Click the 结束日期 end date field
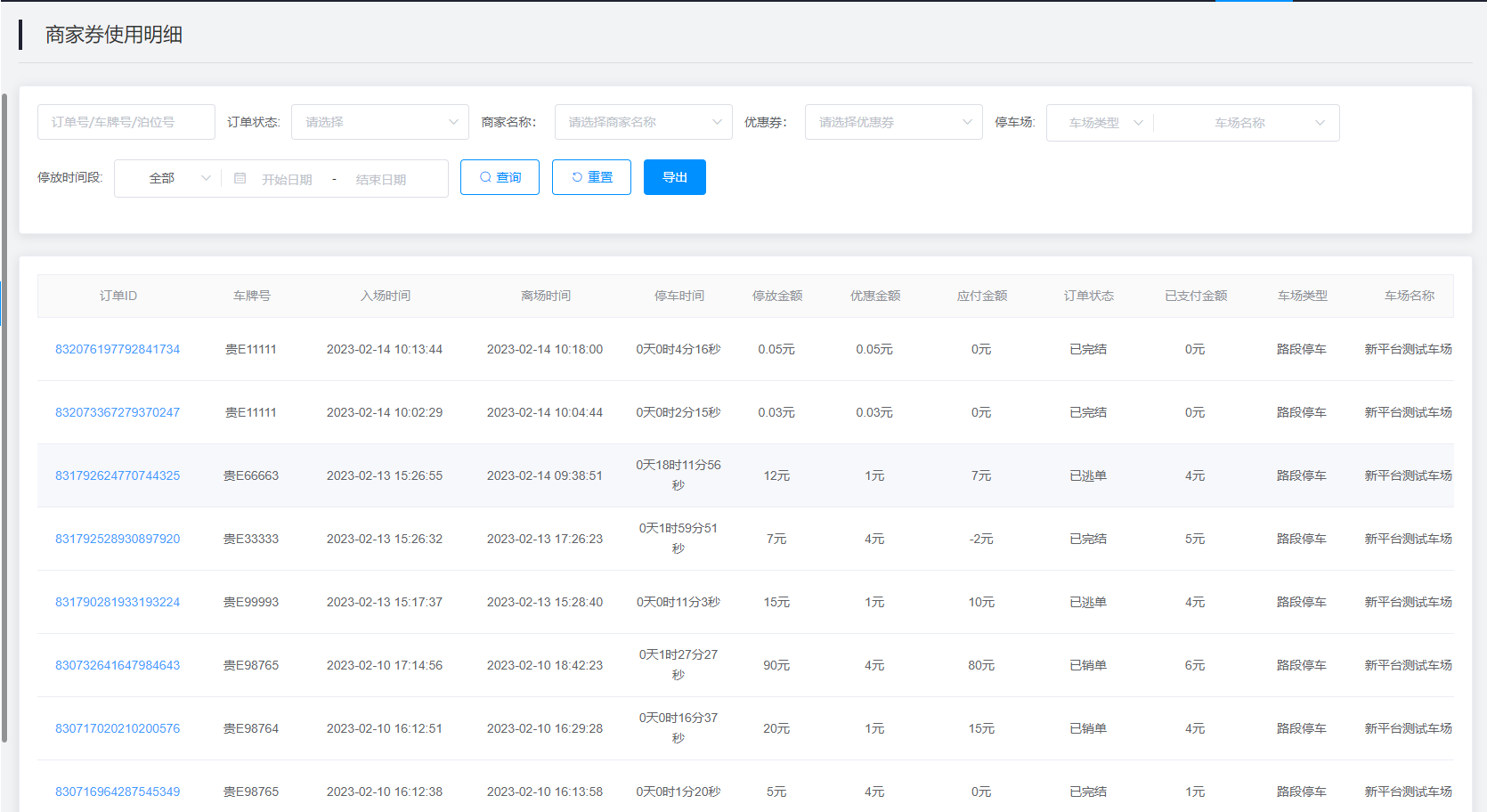1487x812 pixels. coord(381,179)
